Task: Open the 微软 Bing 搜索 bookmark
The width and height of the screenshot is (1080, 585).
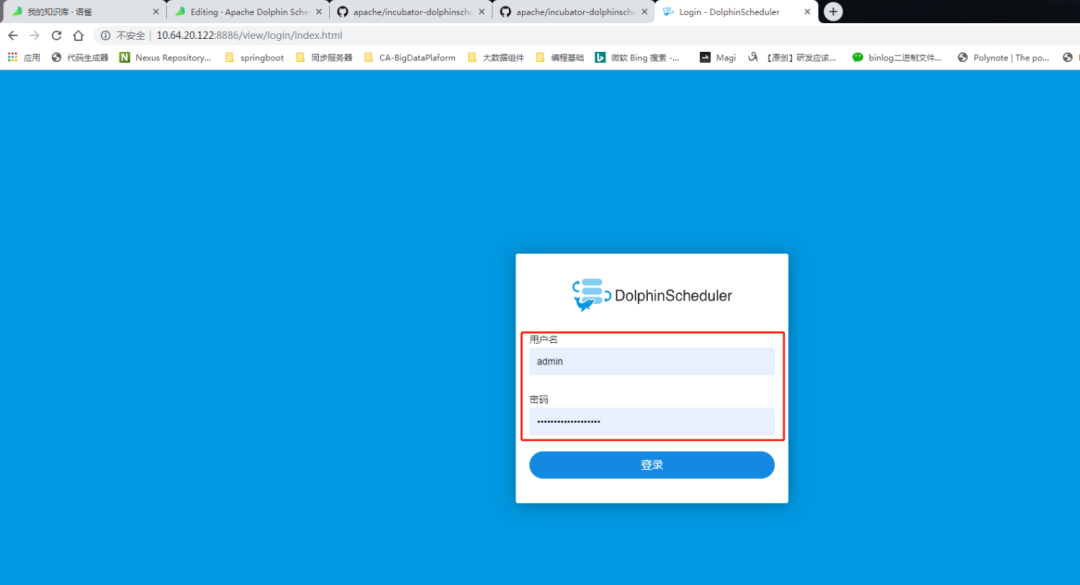Action: (637, 58)
